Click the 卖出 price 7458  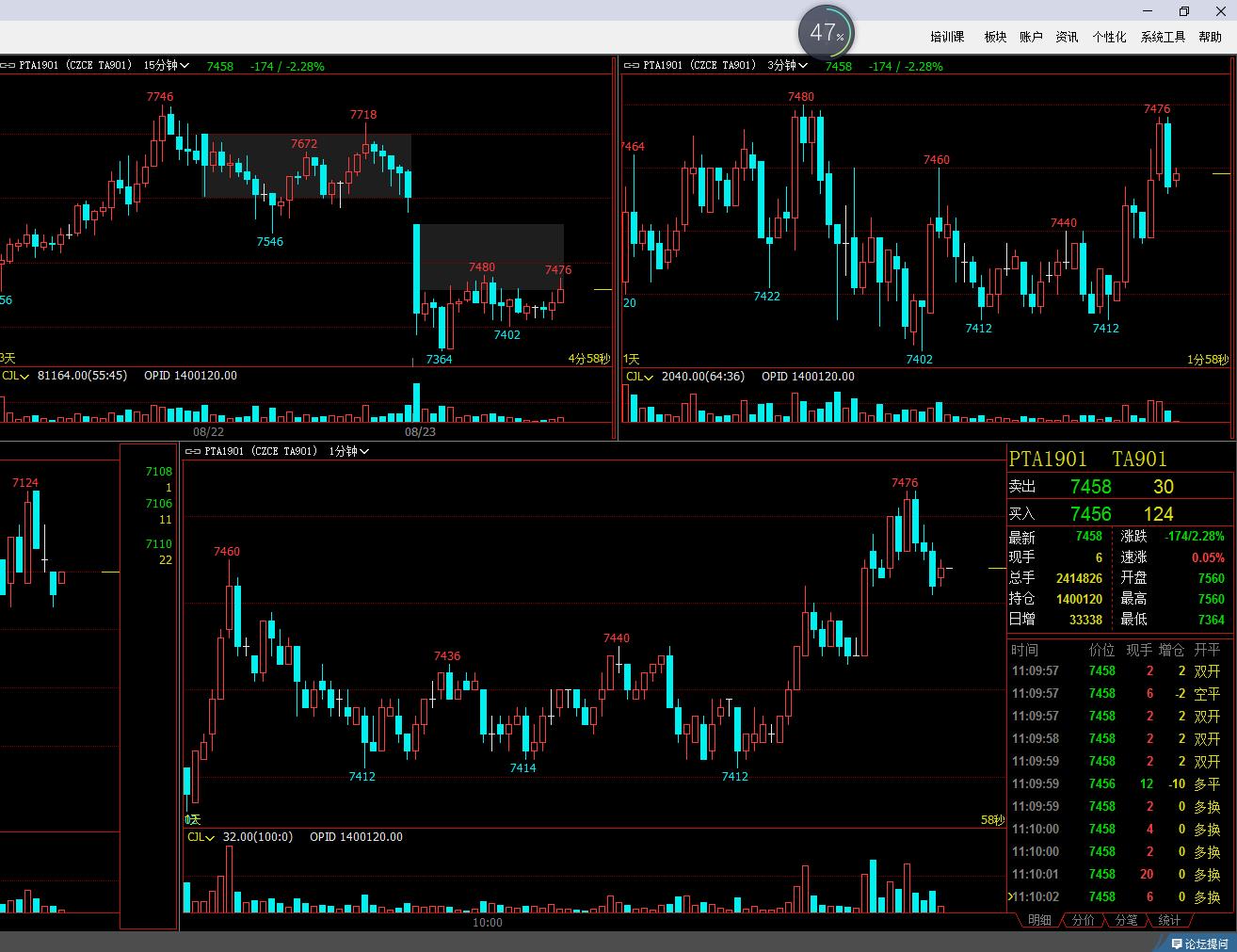(x=1090, y=487)
